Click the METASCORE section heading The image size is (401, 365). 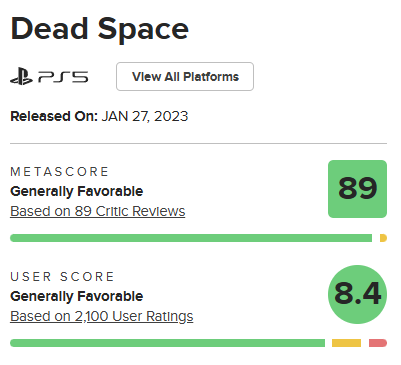[x=59, y=172]
